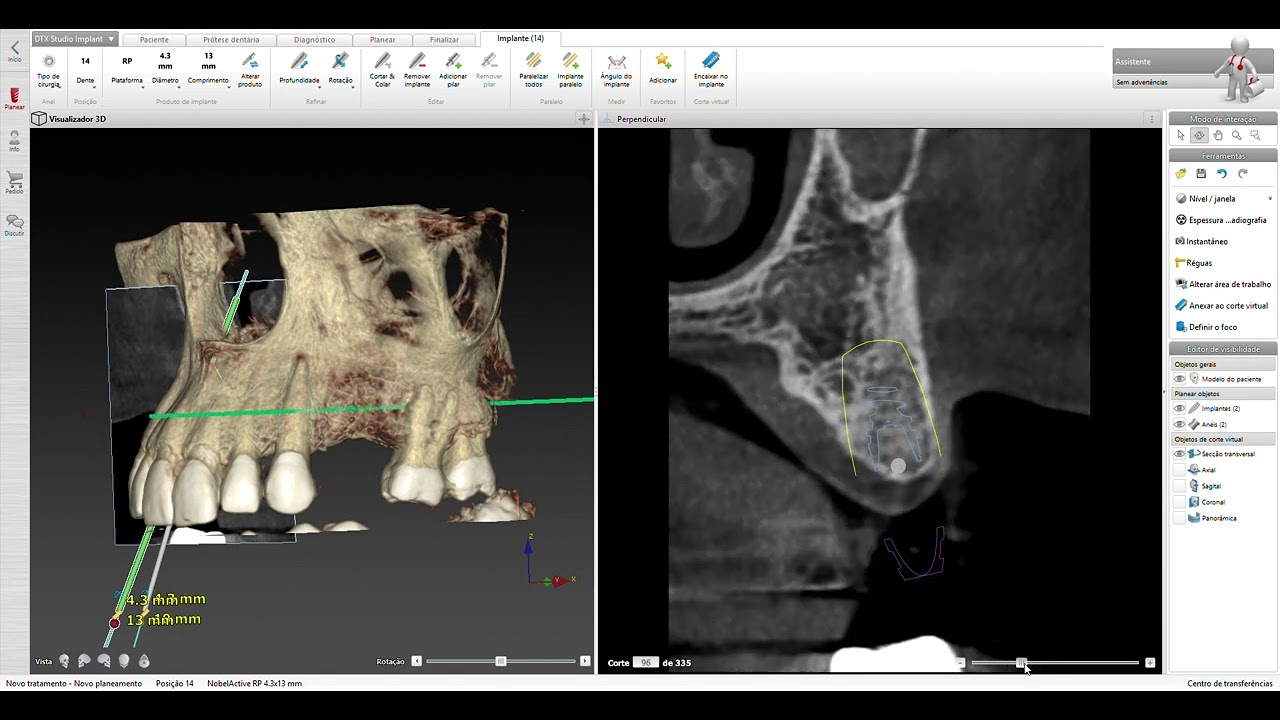Click the slice slider plus button
1280x720 pixels.
click(1150, 662)
